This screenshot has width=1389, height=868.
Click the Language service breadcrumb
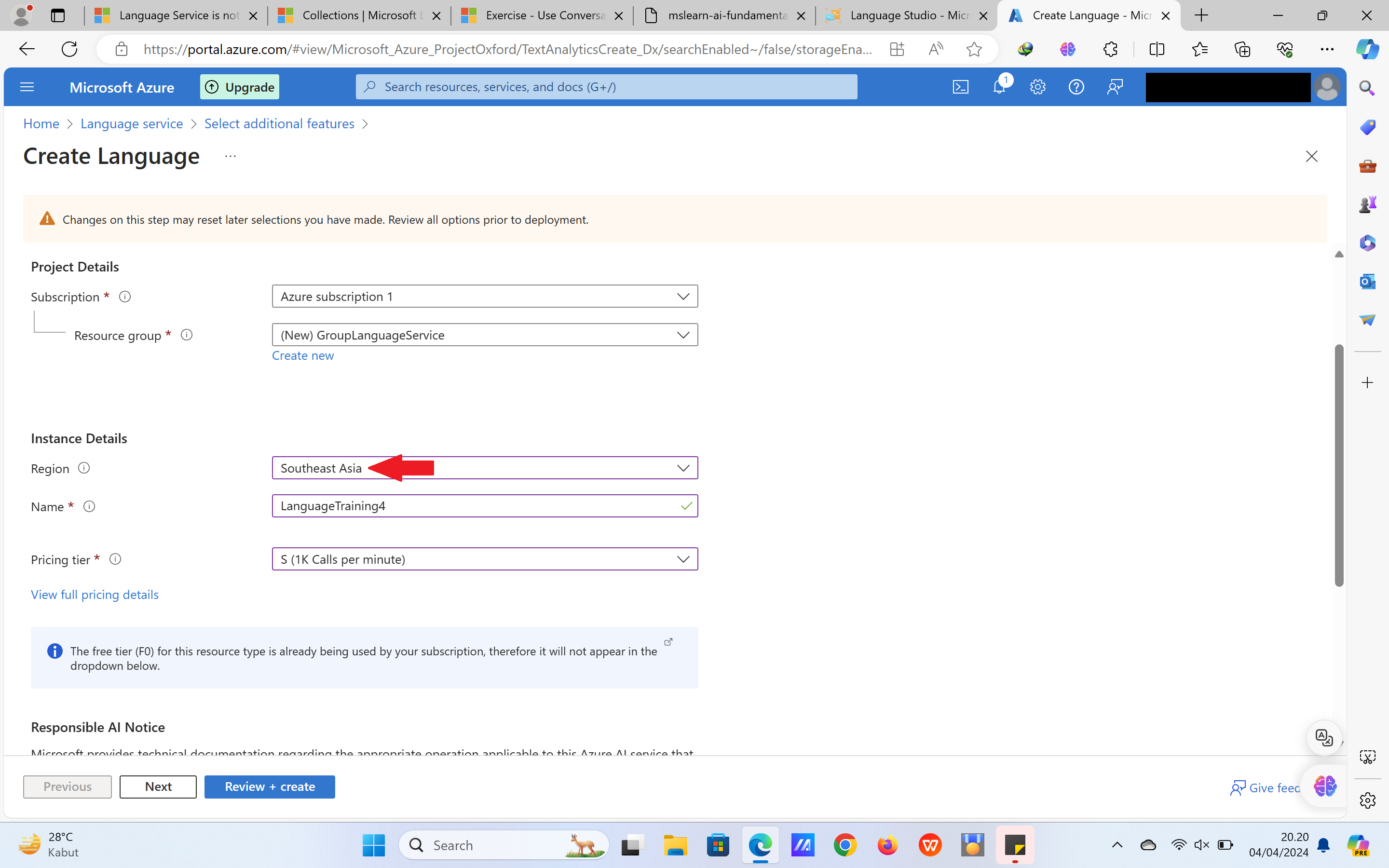[132, 123]
